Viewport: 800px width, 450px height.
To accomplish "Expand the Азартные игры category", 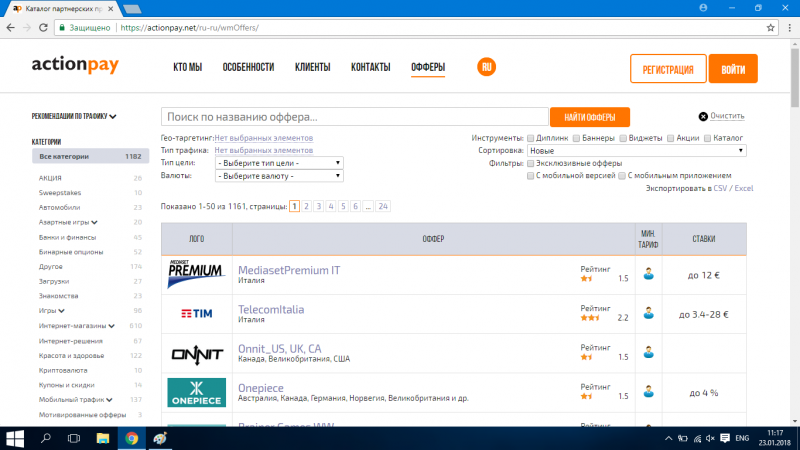I will [68, 222].
